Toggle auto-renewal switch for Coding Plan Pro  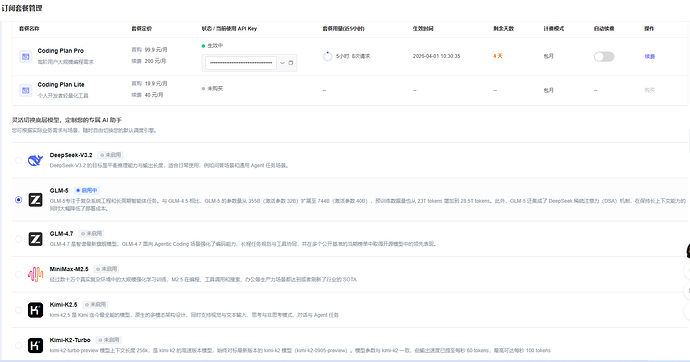[604, 56]
